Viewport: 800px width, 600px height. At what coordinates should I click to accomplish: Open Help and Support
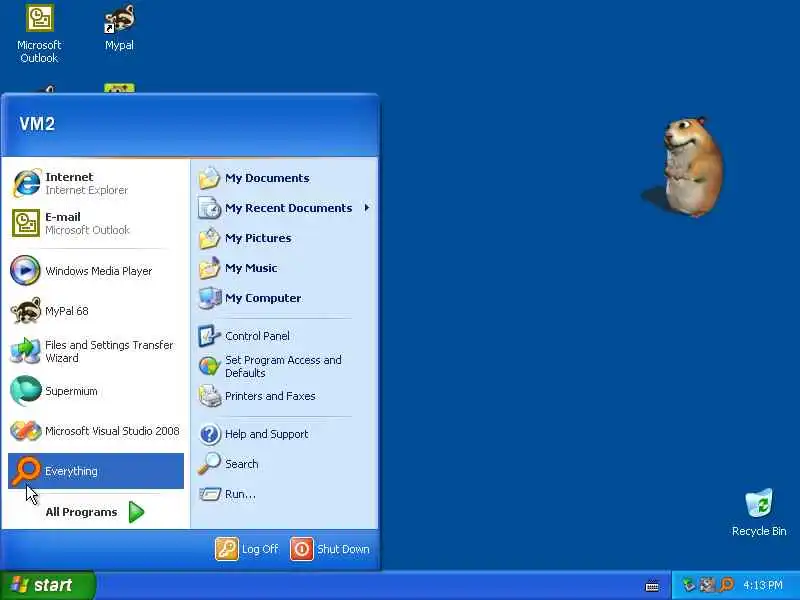[284, 434]
